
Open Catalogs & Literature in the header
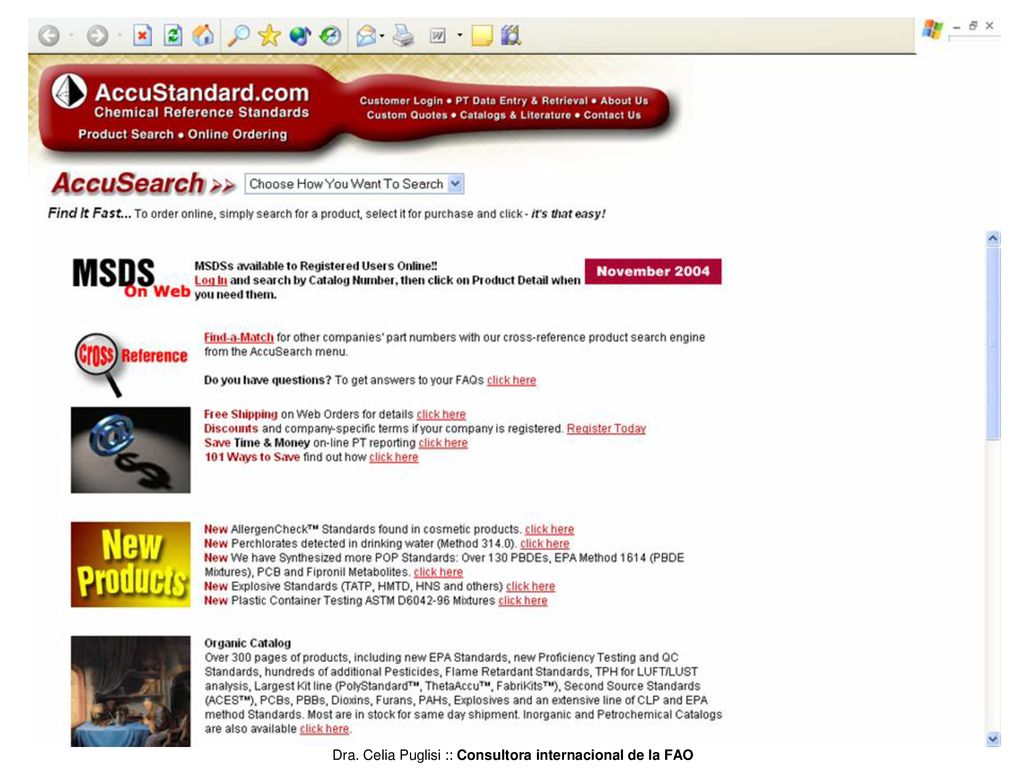pos(515,115)
